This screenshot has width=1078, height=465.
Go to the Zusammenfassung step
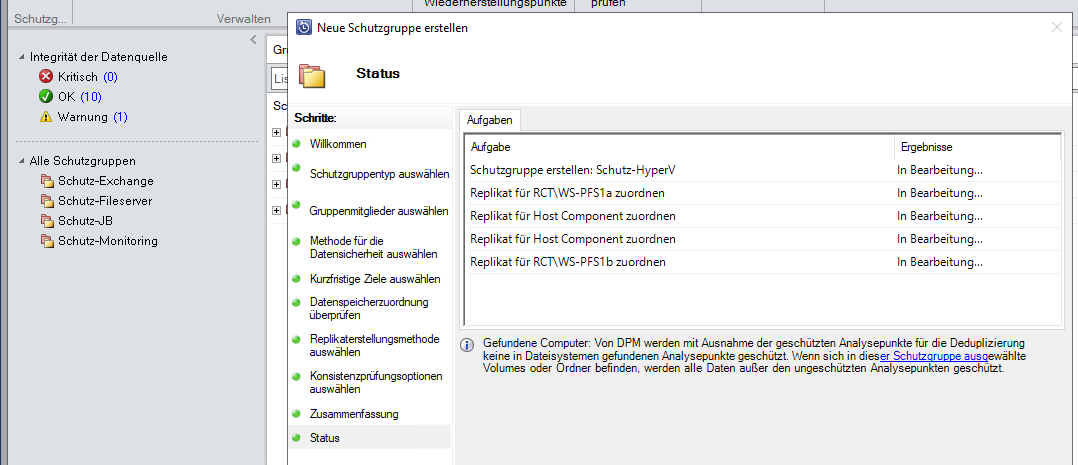click(x=354, y=414)
